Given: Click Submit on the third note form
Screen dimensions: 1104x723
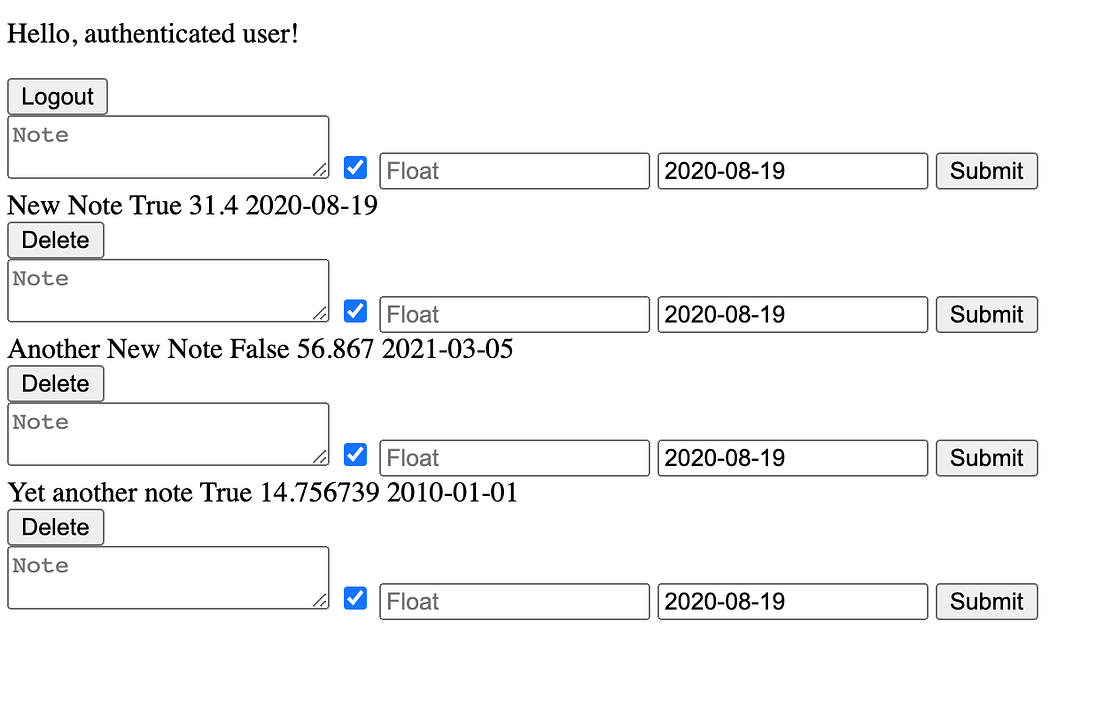Looking at the screenshot, I should (x=986, y=458).
